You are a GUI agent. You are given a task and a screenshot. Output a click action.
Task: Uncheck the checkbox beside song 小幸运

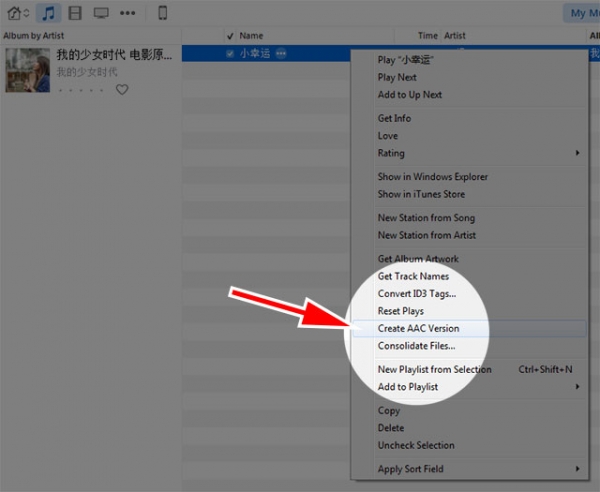pos(230,53)
